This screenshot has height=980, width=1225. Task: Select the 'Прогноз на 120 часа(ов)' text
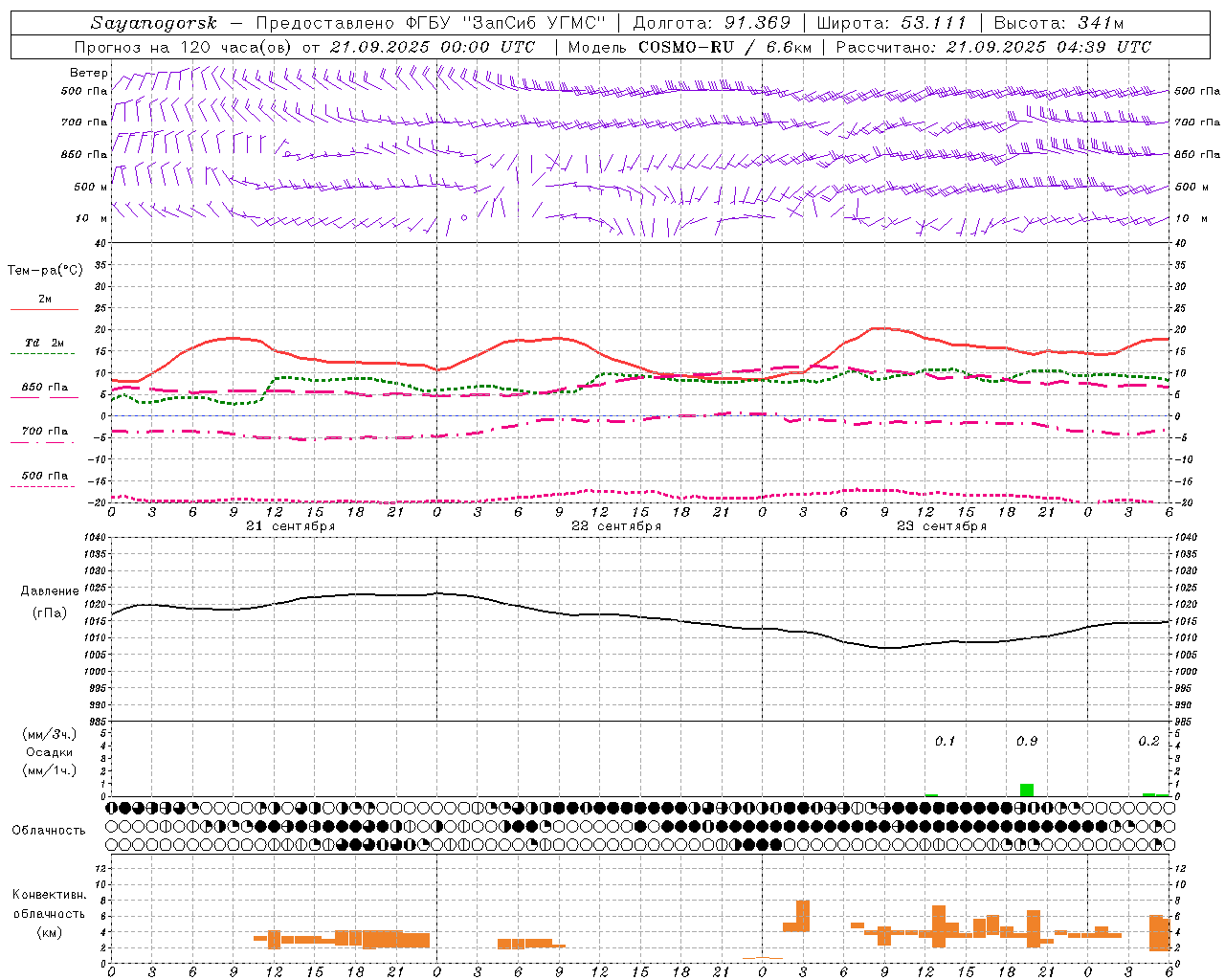pos(184,47)
